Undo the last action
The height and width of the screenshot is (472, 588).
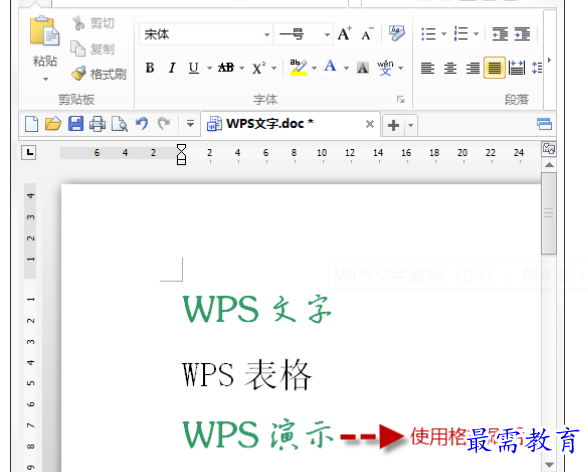(142, 123)
